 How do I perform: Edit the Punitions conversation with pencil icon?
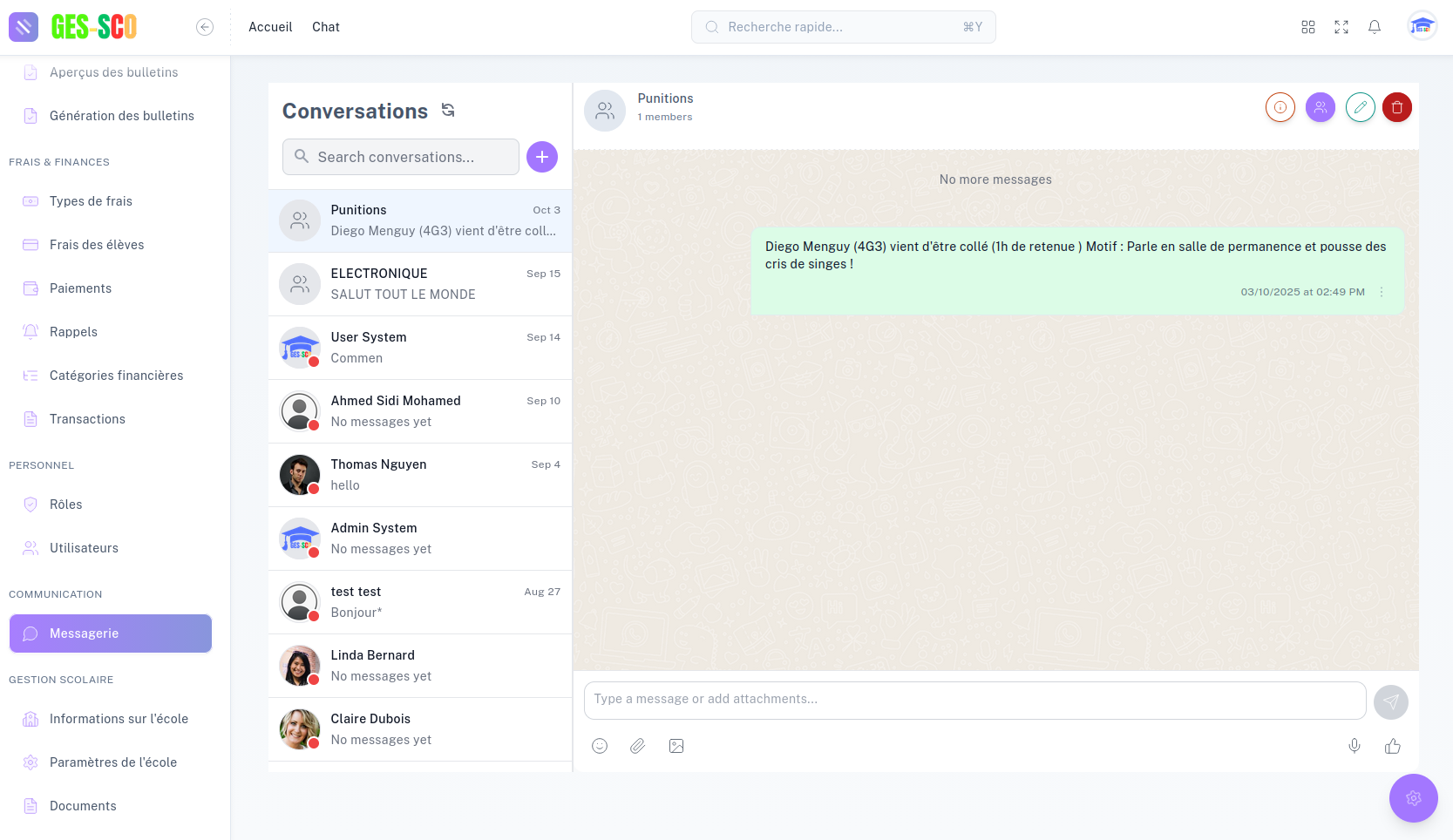pyautogui.click(x=1360, y=107)
